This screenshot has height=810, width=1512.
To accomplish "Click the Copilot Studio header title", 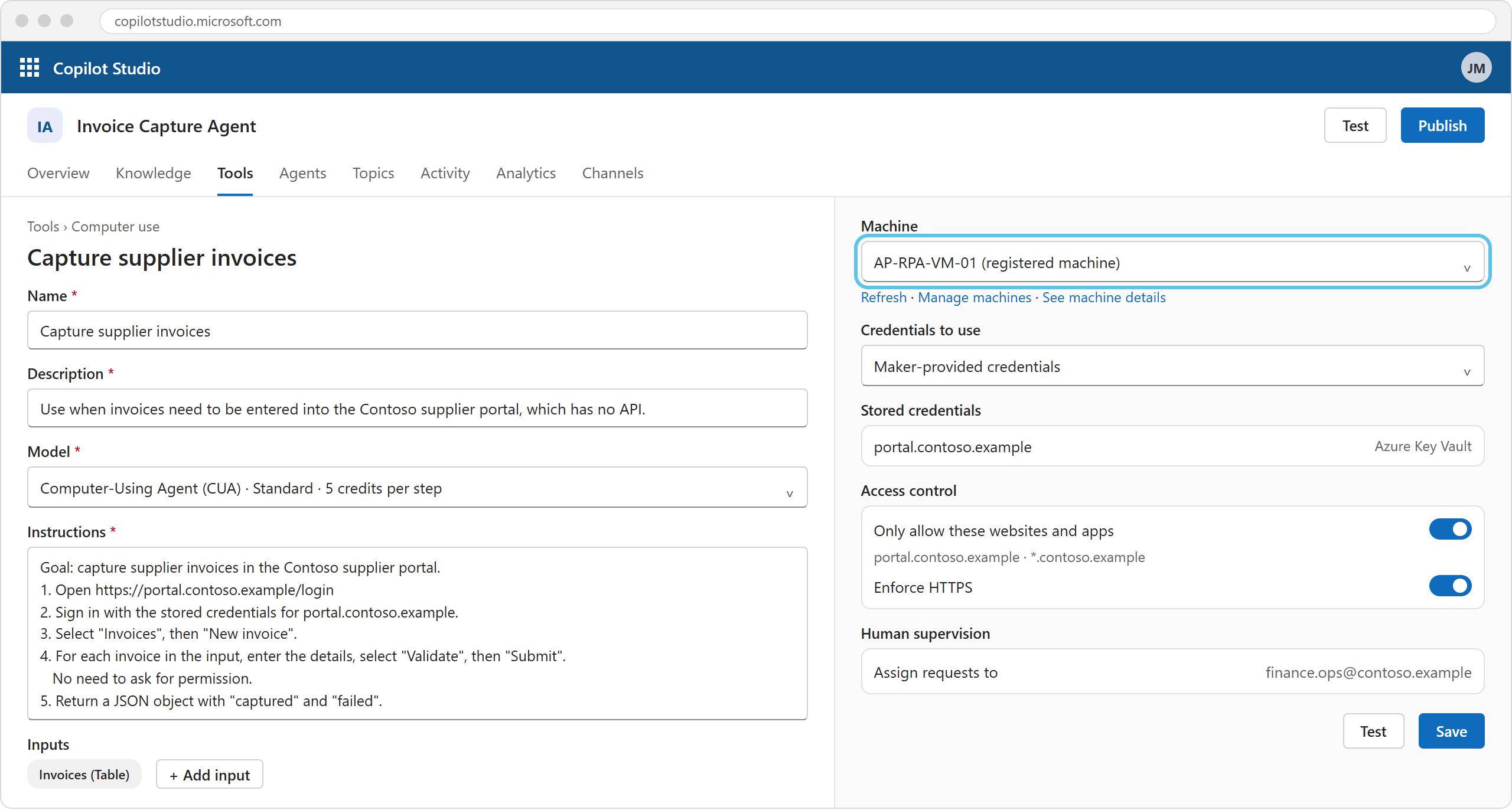I will click(x=107, y=68).
